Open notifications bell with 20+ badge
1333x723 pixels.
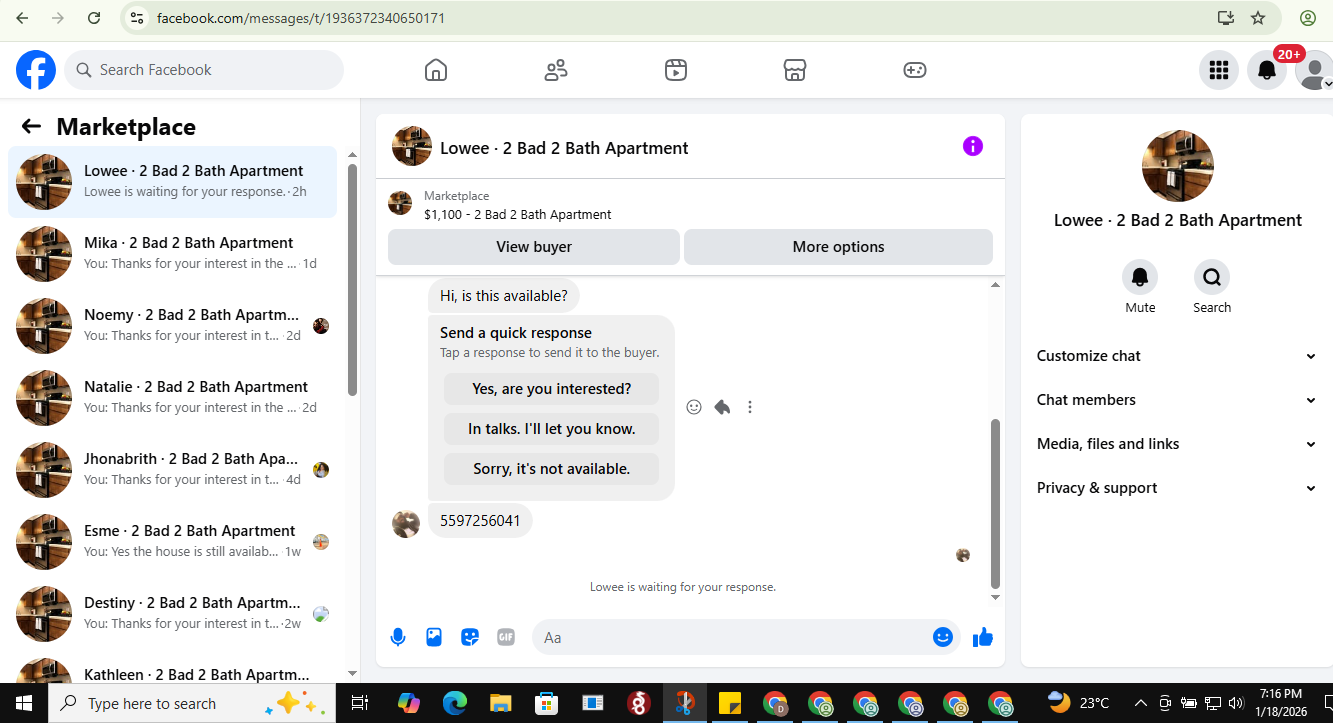point(1267,70)
